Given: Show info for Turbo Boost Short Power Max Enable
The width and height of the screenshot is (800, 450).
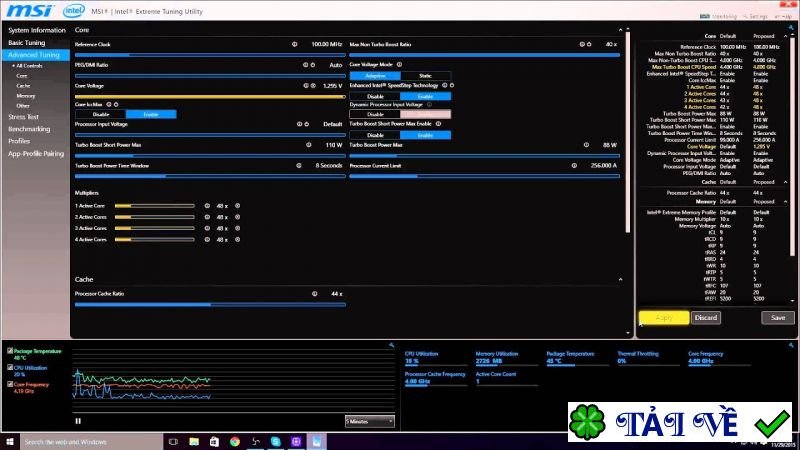Looking at the screenshot, I should tap(438, 123).
